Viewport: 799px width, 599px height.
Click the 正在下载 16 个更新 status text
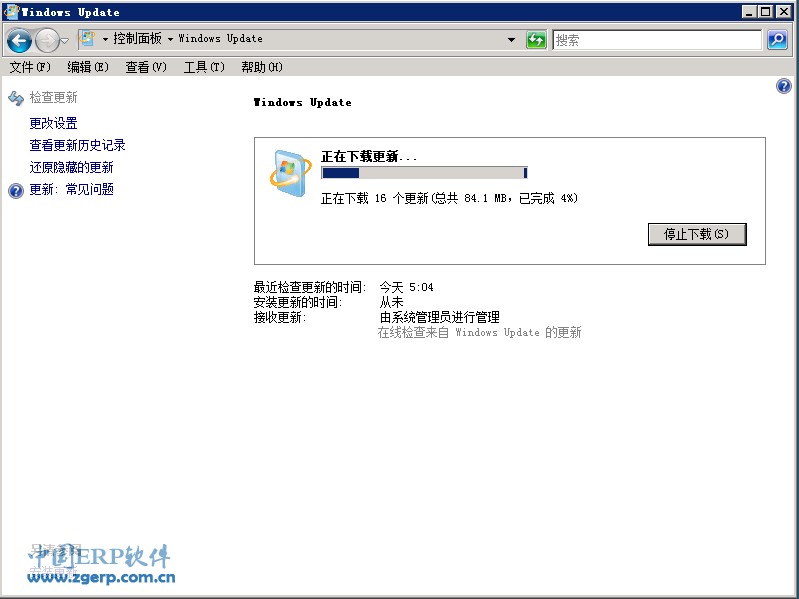(449, 198)
